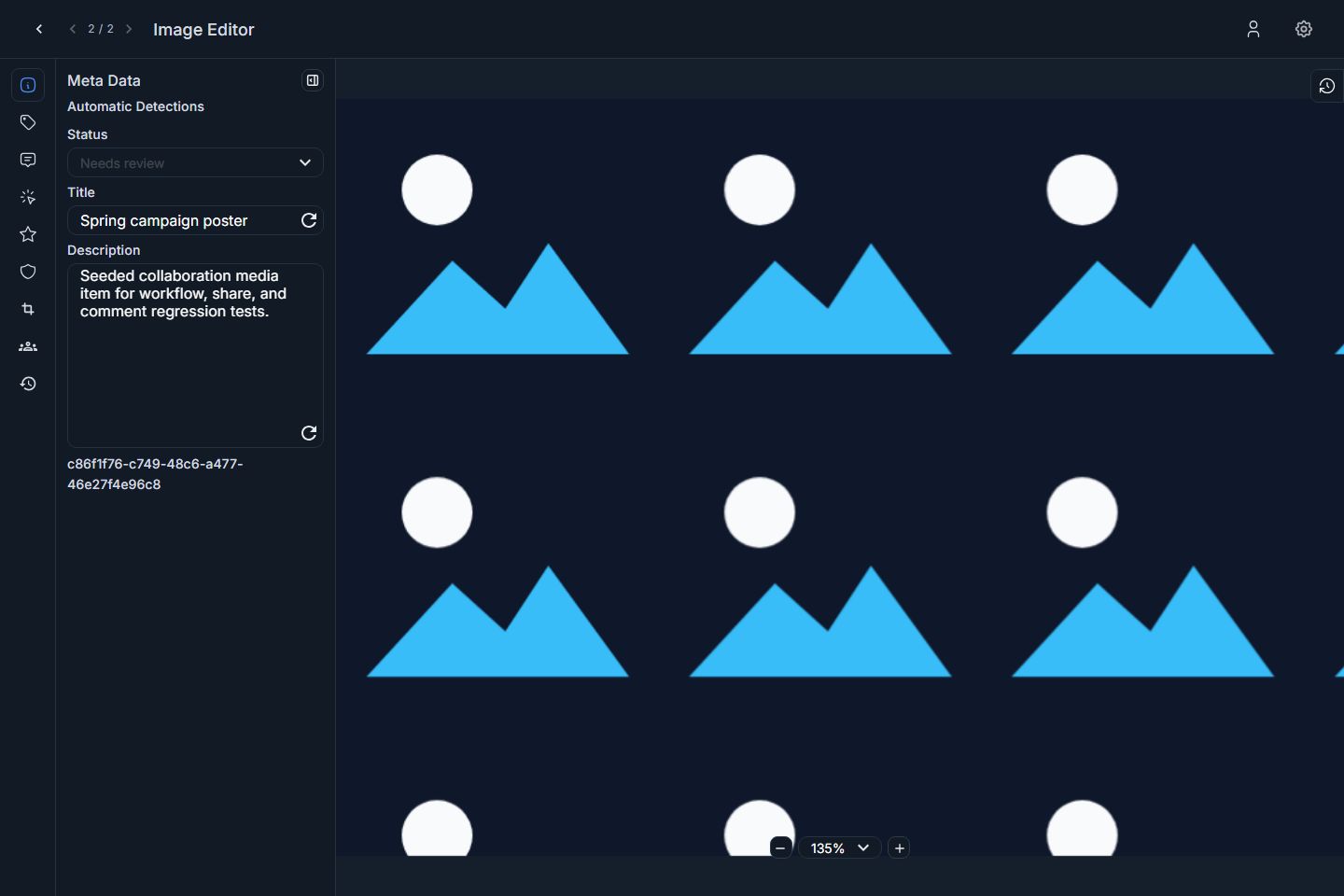Zoom in with the plus button
This screenshot has height=896, width=1344.
point(899,847)
